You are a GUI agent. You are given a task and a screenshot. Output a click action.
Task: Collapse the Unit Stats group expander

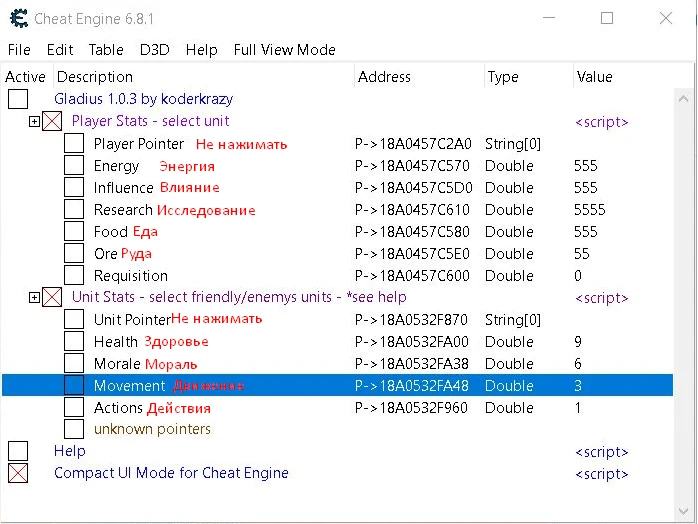(x=34, y=298)
